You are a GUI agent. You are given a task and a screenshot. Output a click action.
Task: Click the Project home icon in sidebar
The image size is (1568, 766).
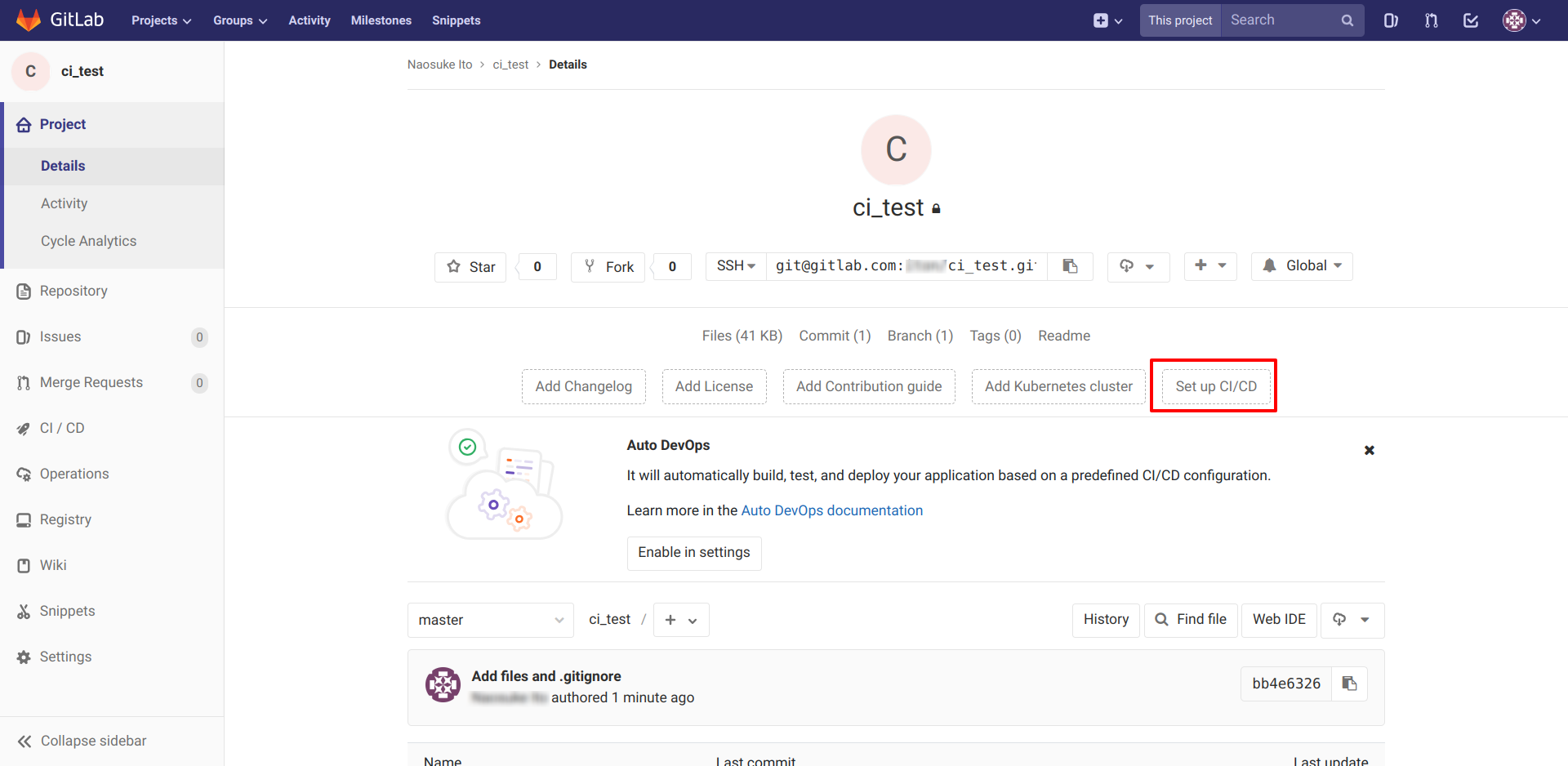pyautogui.click(x=24, y=124)
